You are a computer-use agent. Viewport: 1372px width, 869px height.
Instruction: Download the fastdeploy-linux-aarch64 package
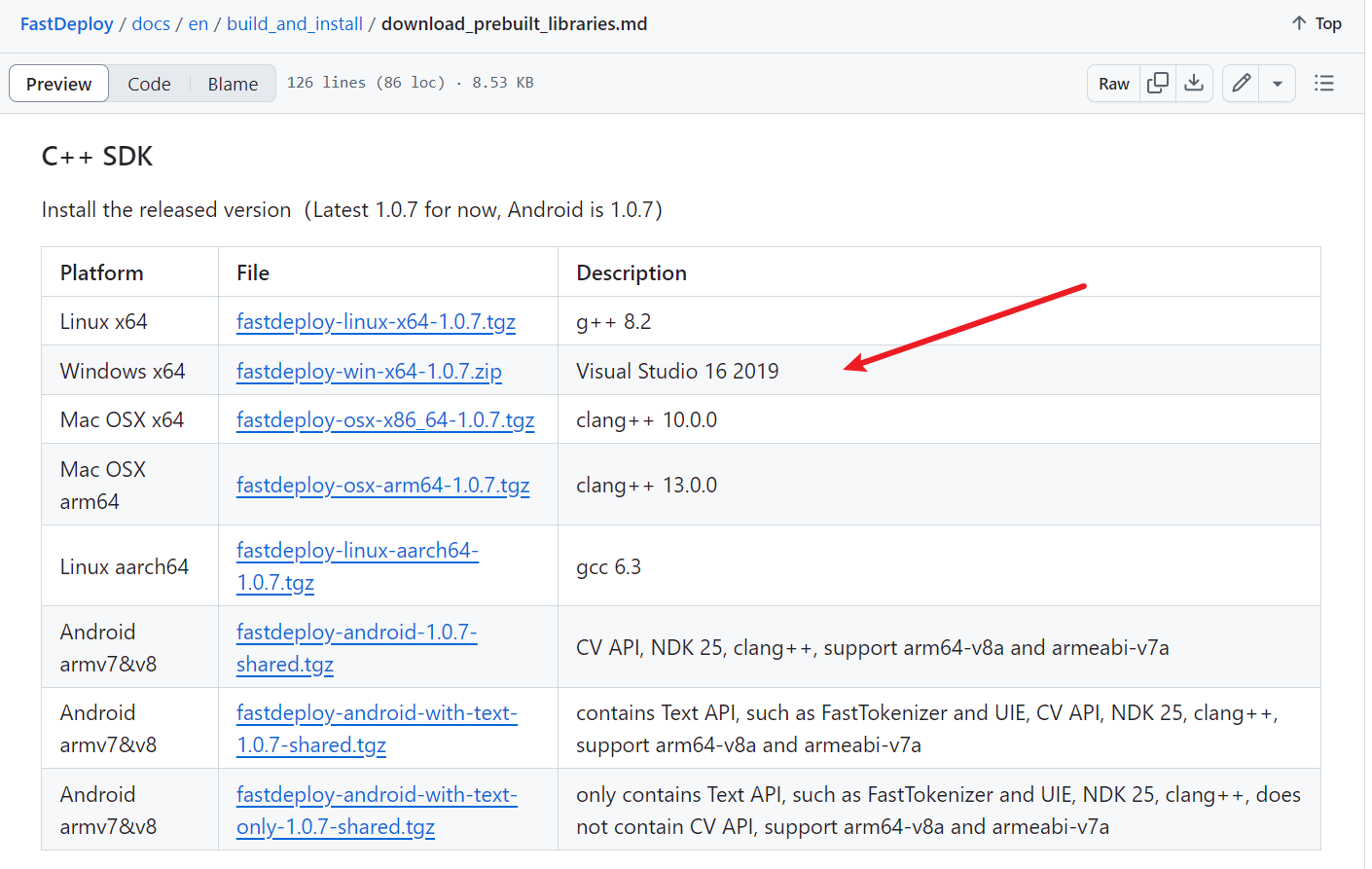point(357,551)
